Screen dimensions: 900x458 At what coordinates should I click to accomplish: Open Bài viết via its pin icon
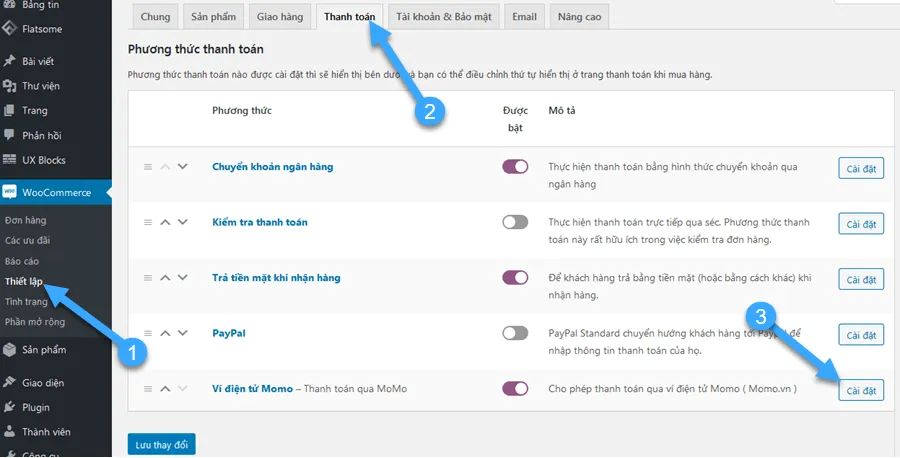click(9, 62)
